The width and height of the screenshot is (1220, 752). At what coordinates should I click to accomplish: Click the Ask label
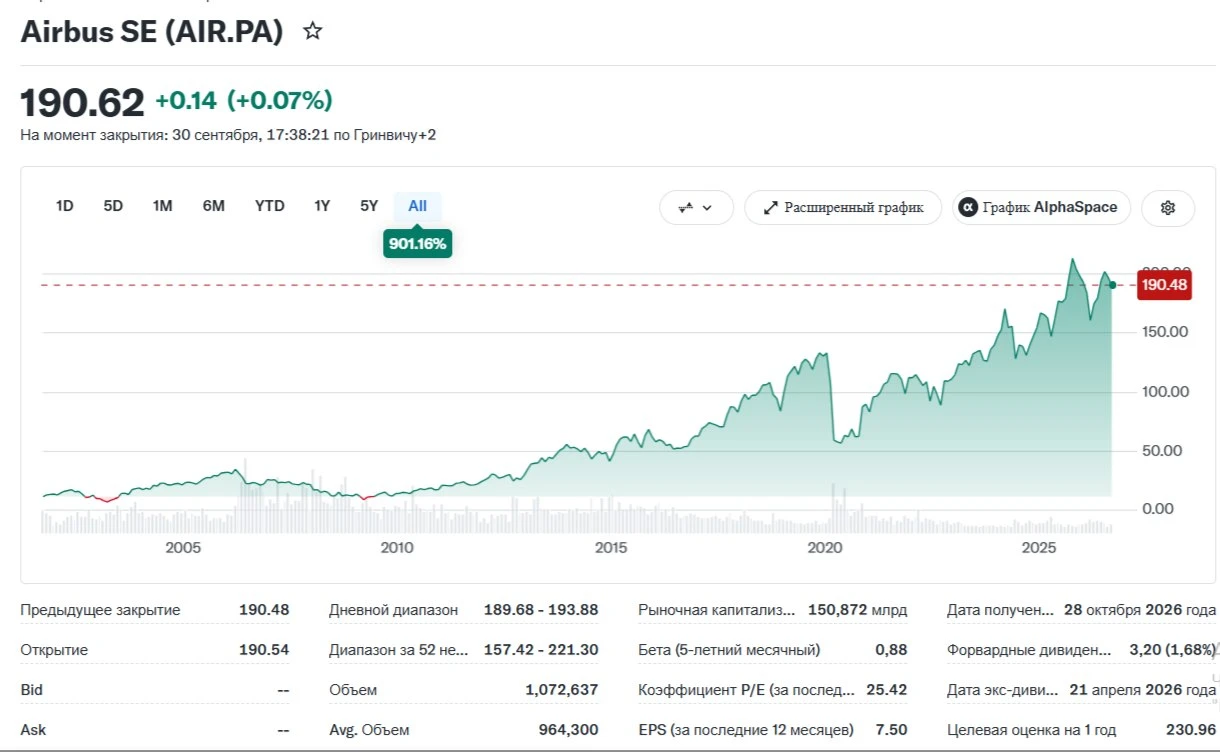33,730
